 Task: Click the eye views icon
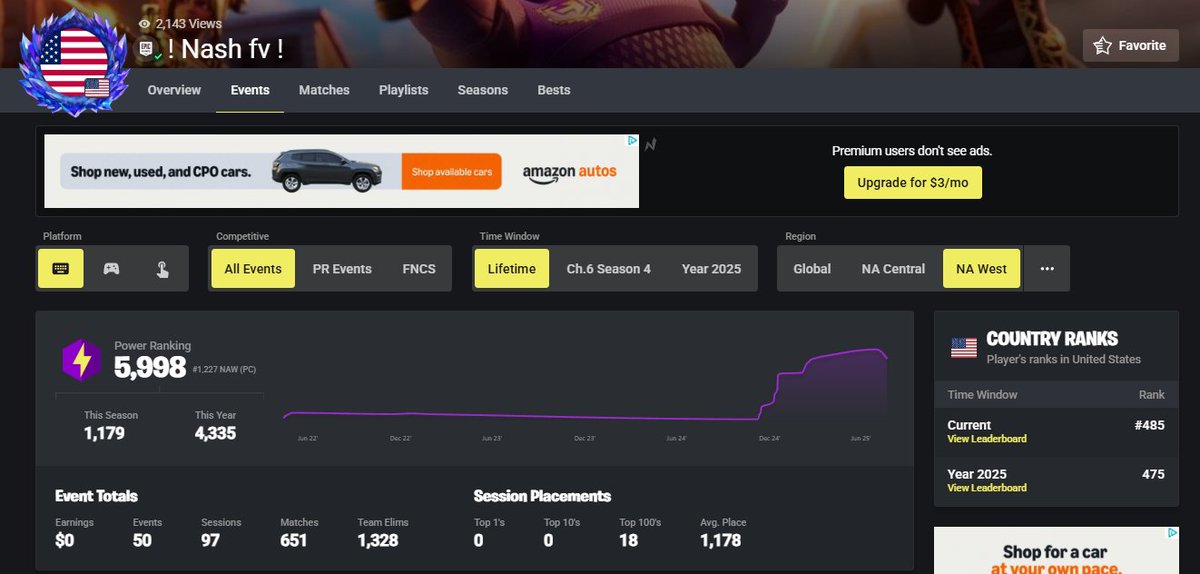point(144,23)
